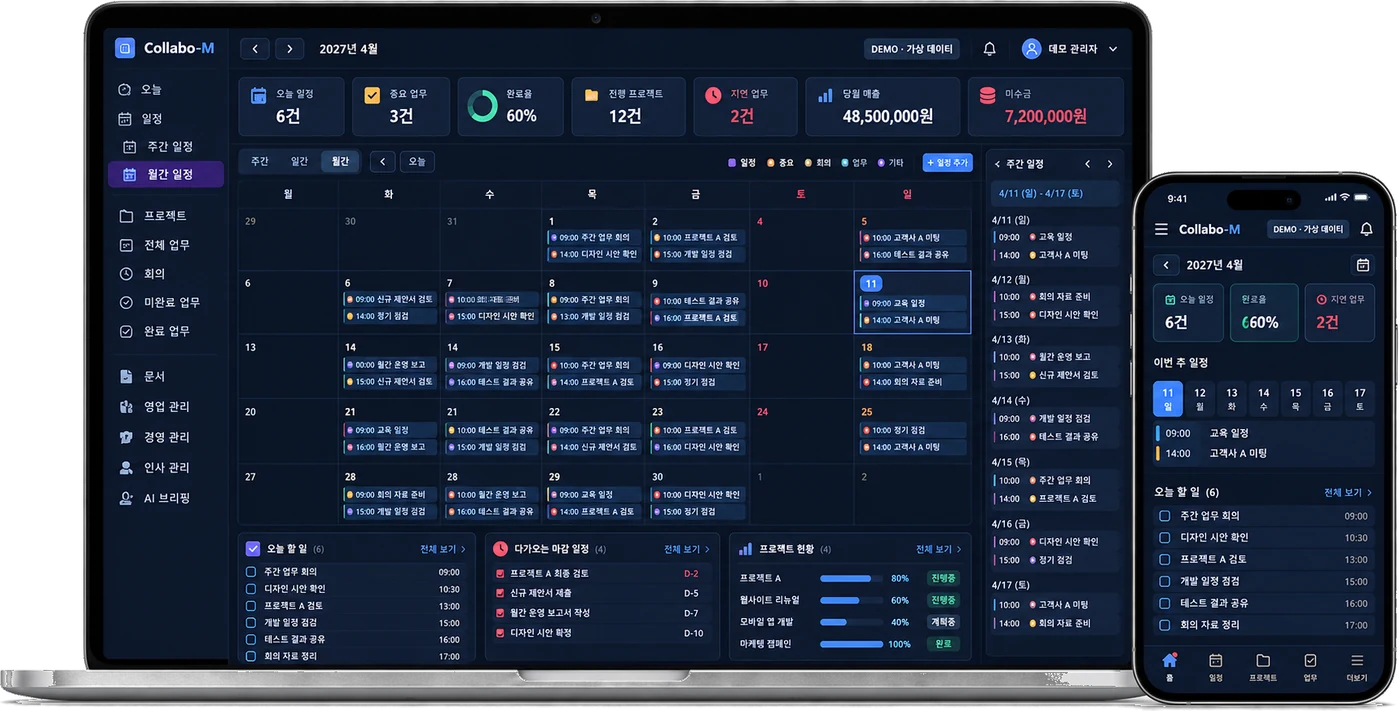
Task: Click the 웹사이트 리뉴얼 progress bar
Action: 850,600
